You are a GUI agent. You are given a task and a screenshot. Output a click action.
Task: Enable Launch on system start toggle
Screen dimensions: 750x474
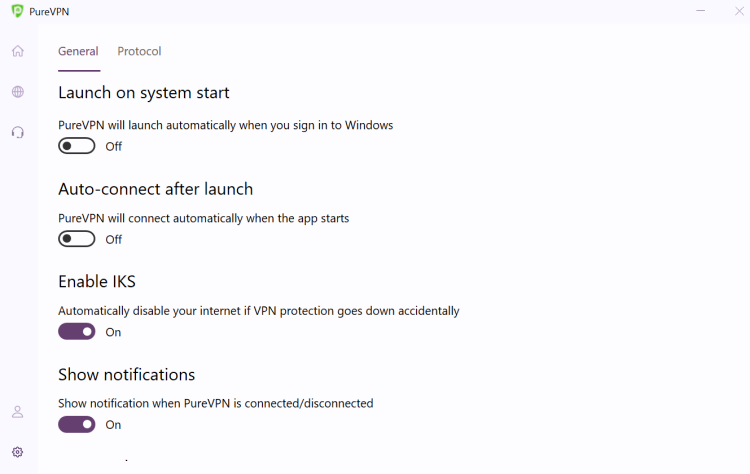pyautogui.click(x=77, y=146)
